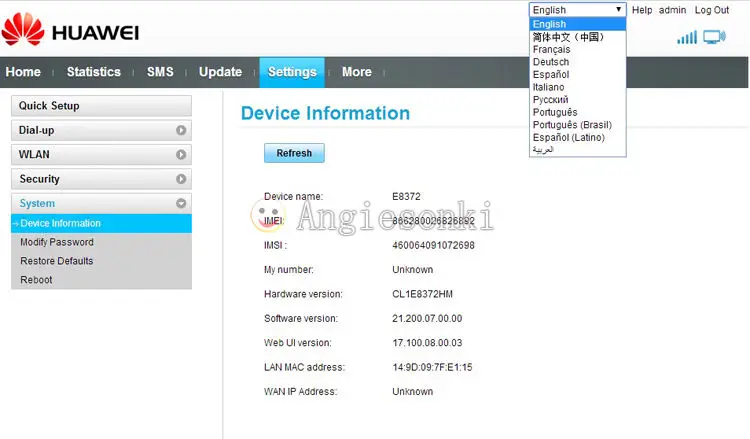
Task: Click the Refresh button
Action: [x=294, y=153]
